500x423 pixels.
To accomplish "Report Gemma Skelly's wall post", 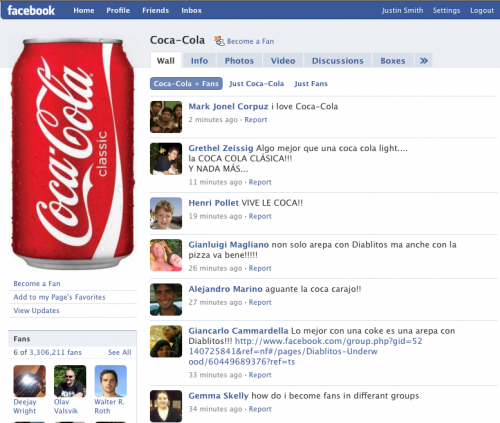I will click(x=260, y=409).
